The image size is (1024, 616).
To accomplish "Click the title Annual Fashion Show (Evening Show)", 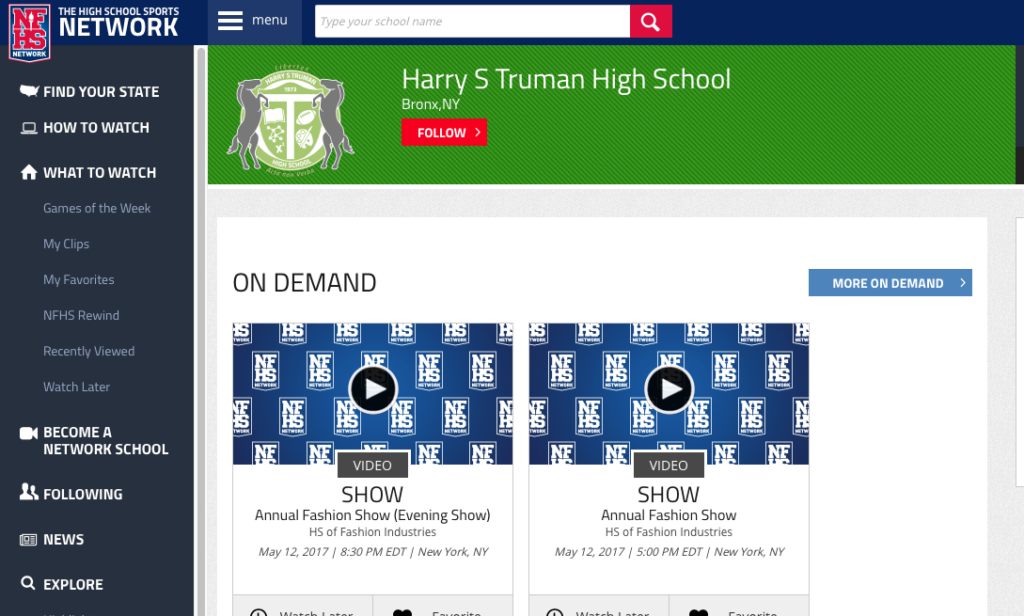I will (372, 515).
